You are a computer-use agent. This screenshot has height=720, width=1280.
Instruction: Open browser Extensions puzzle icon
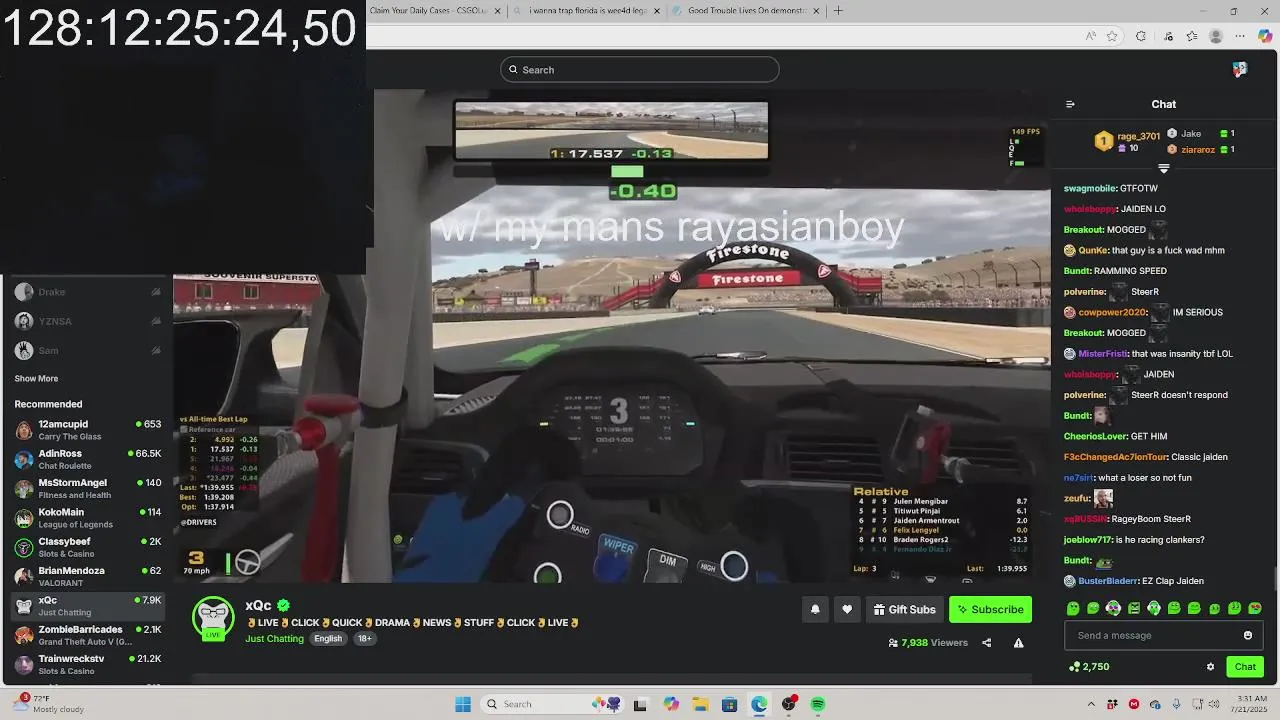1141,36
